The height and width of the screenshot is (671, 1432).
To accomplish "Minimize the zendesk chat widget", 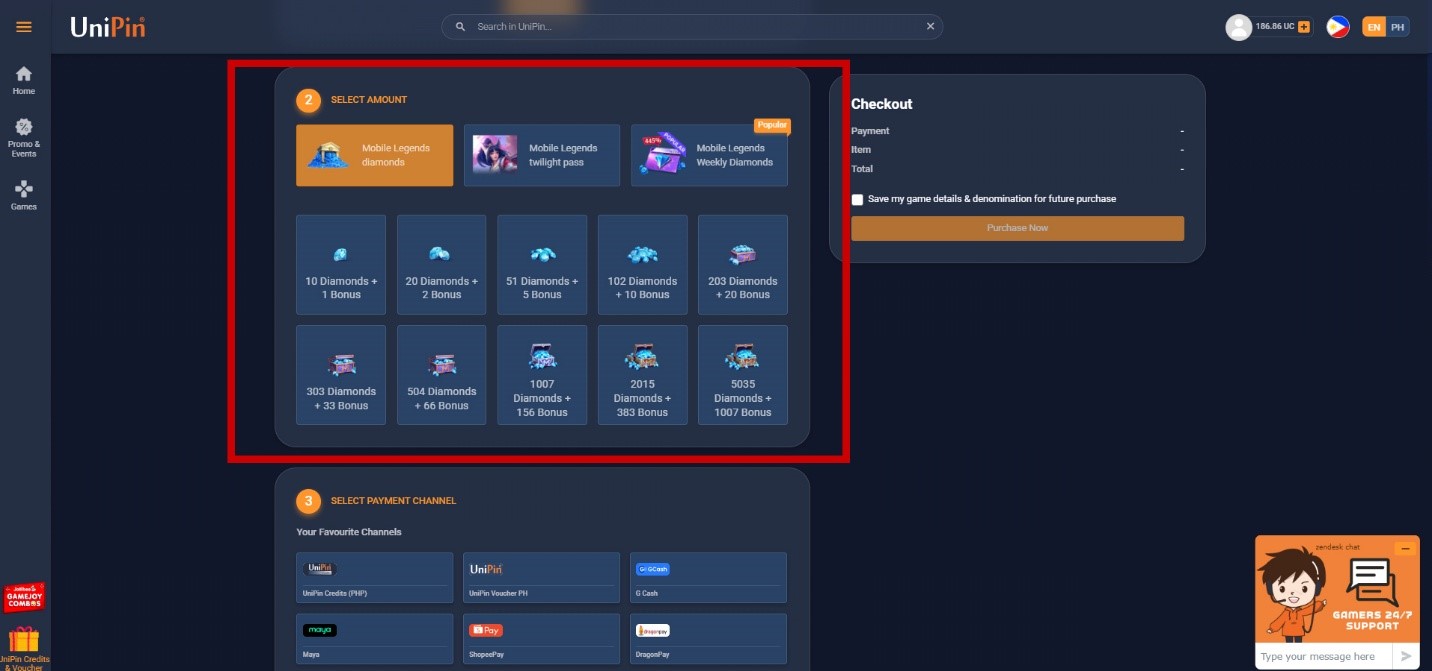I will 1406,548.
